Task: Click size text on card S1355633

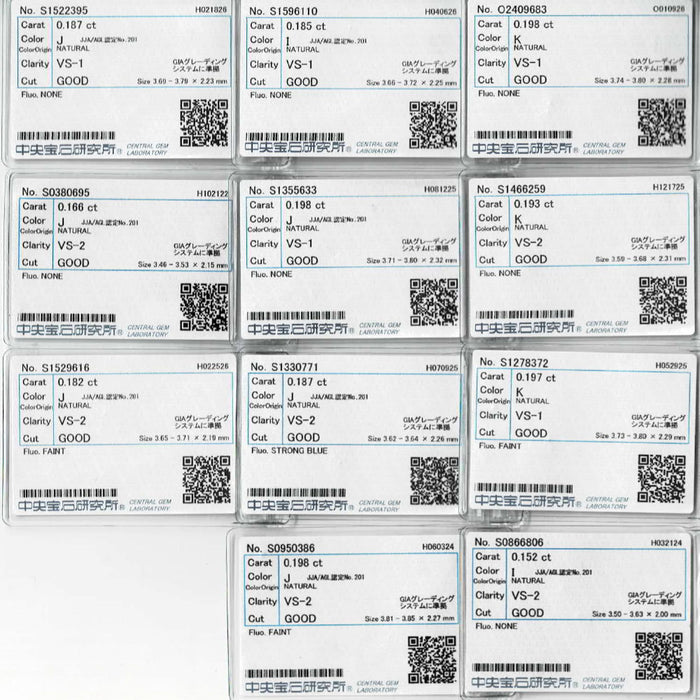Action: pos(412,260)
